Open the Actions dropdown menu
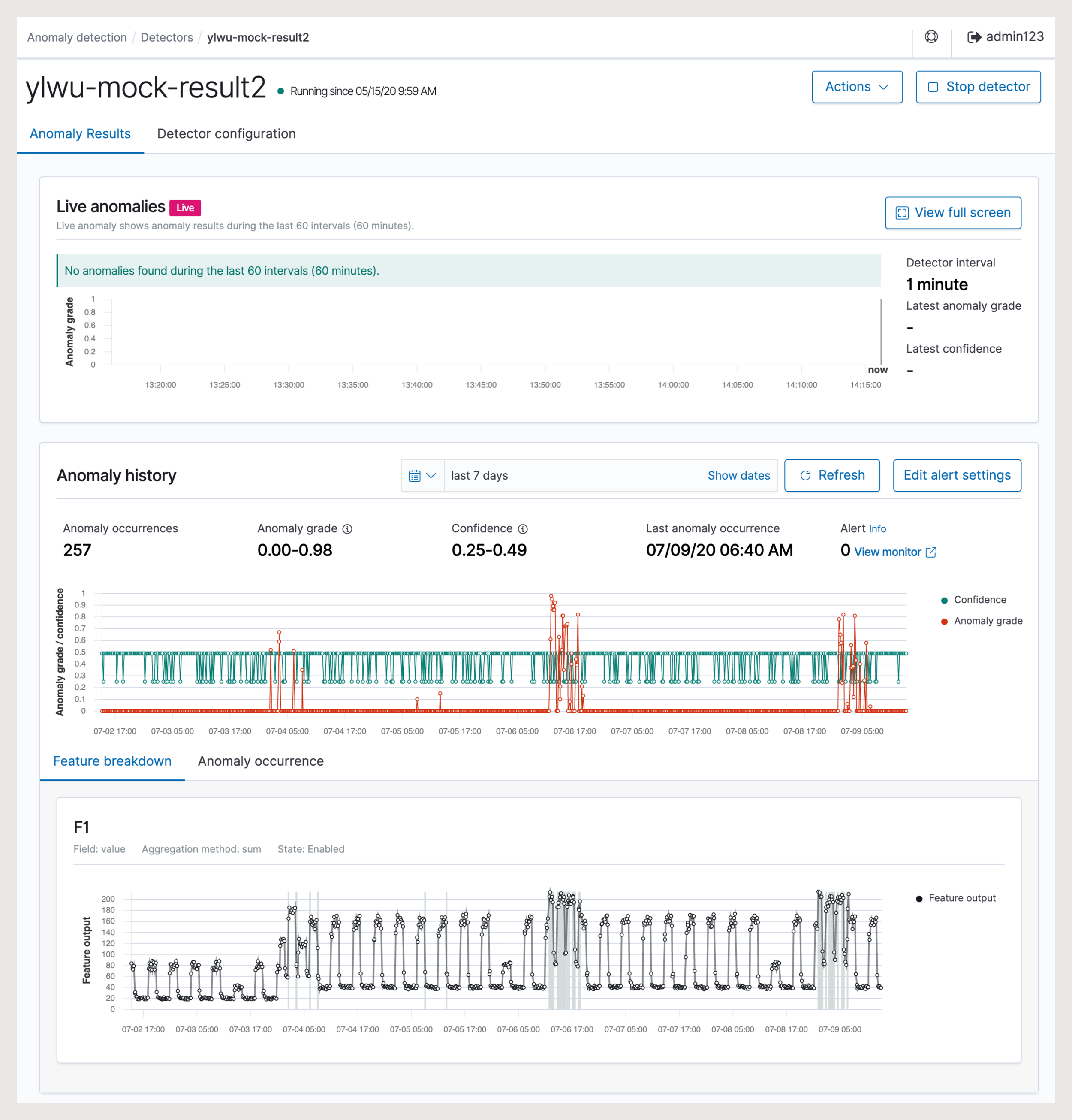The height and width of the screenshot is (1120, 1072). [857, 87]
